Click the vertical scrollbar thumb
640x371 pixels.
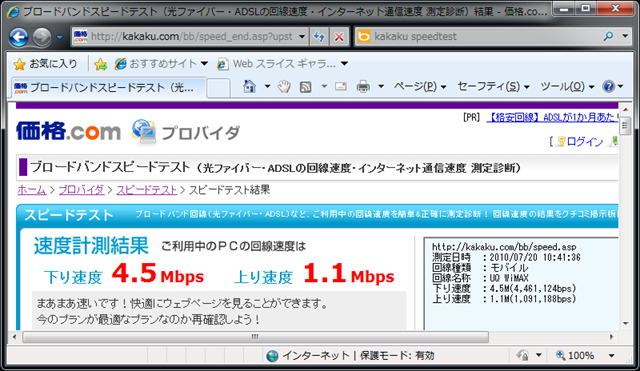click(625, 126)
